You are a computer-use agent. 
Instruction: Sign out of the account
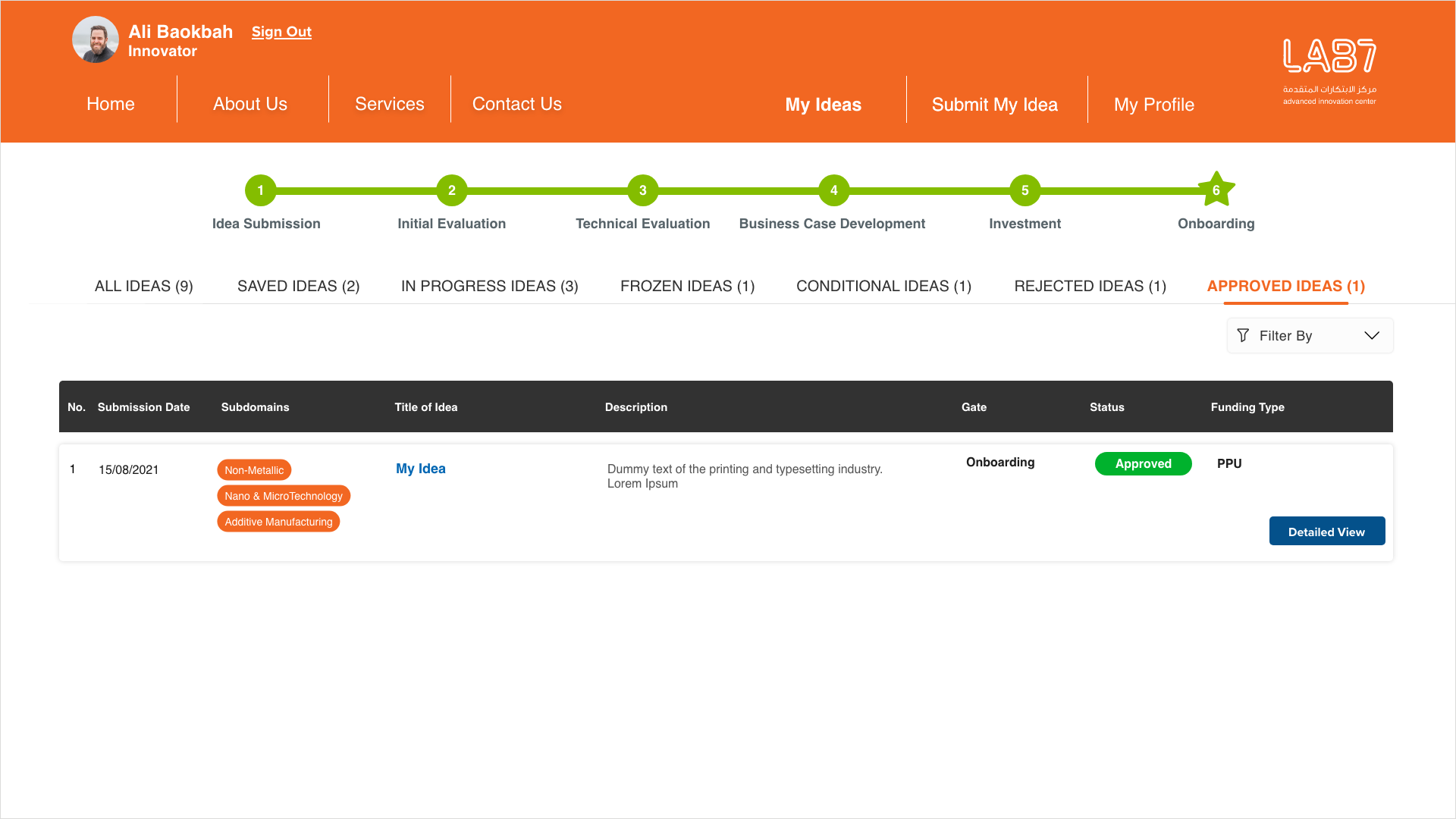[x=281, y=32]
